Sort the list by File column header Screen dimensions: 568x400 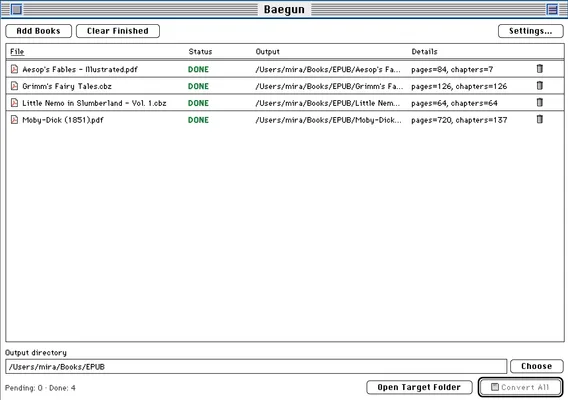[17, 51]
